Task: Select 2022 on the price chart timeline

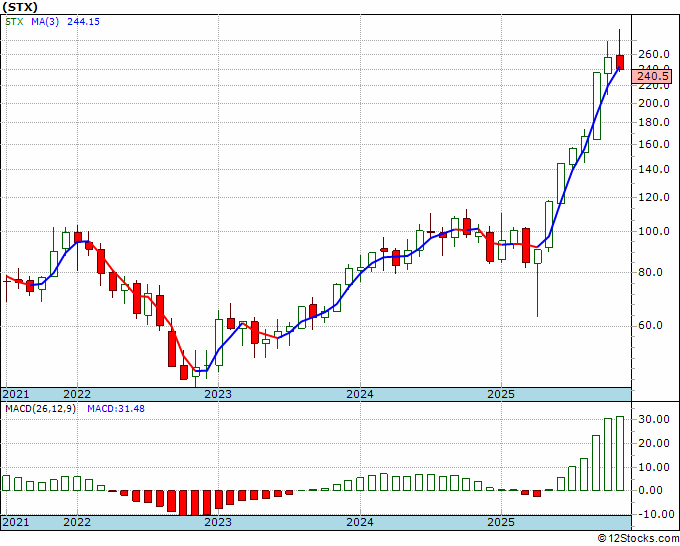Action: coord(77,394)
